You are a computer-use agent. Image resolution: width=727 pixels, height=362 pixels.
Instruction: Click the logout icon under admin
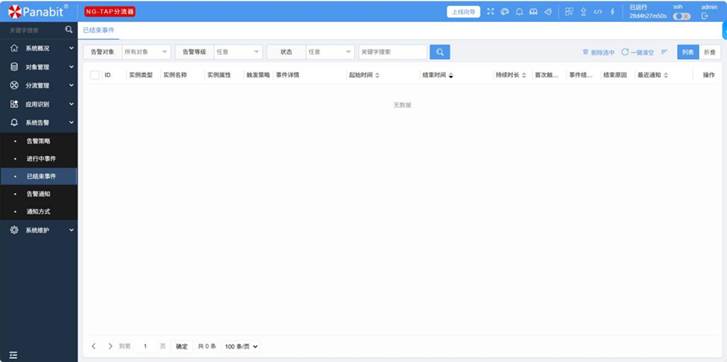click(x=705, y=16)
